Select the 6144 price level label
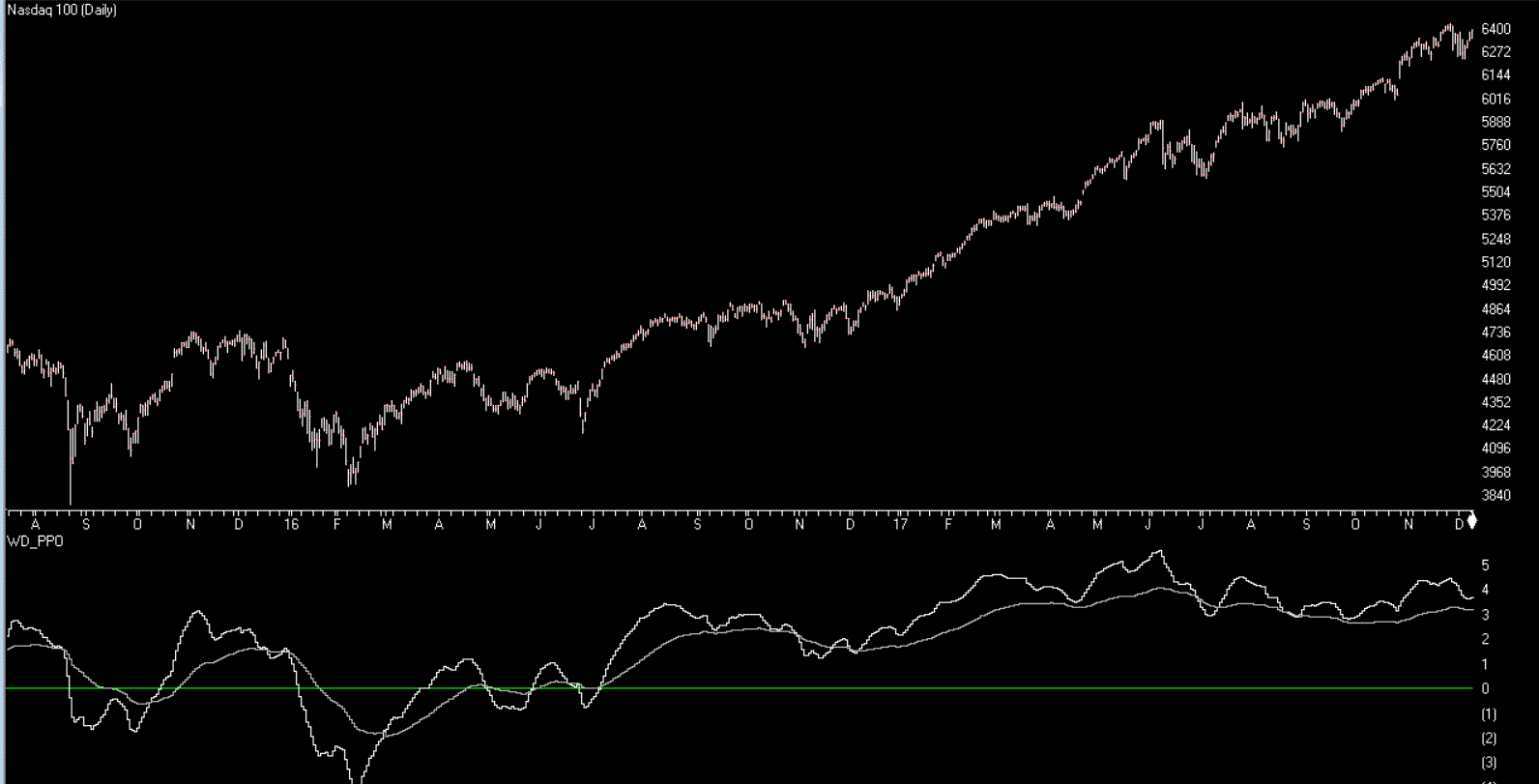The height and width of the screenshot is (784, 1539). click(1495, 75)
